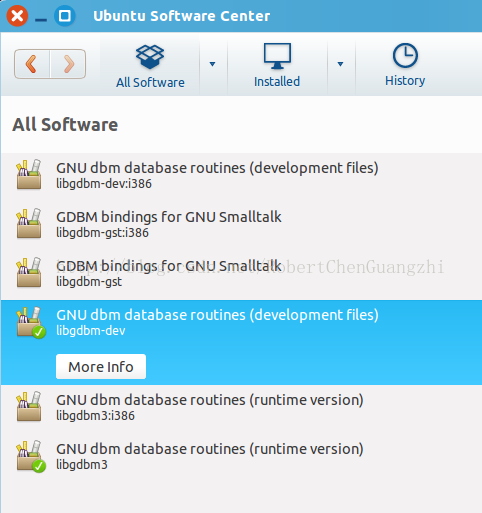This screenshot has height=513, width=482.
Task: Expand the All Software dropdown arrow
Action: click(212, 64)
